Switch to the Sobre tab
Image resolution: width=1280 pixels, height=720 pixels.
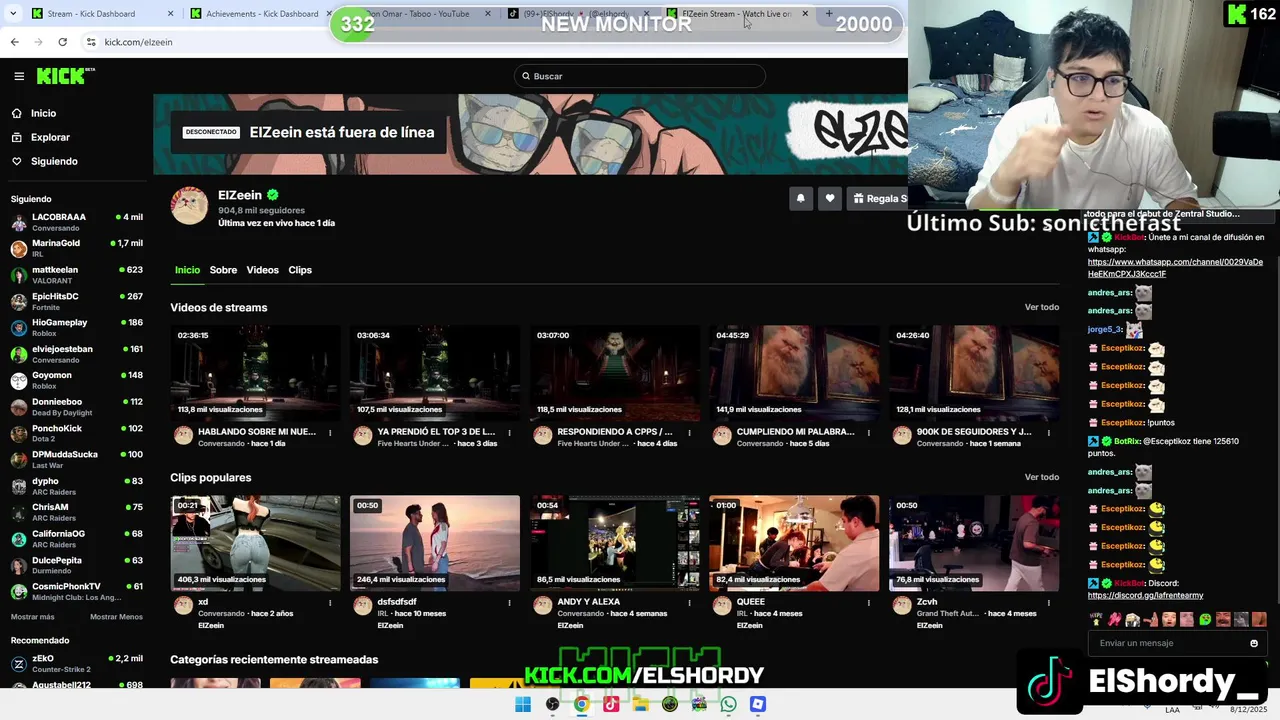(223, 270)
